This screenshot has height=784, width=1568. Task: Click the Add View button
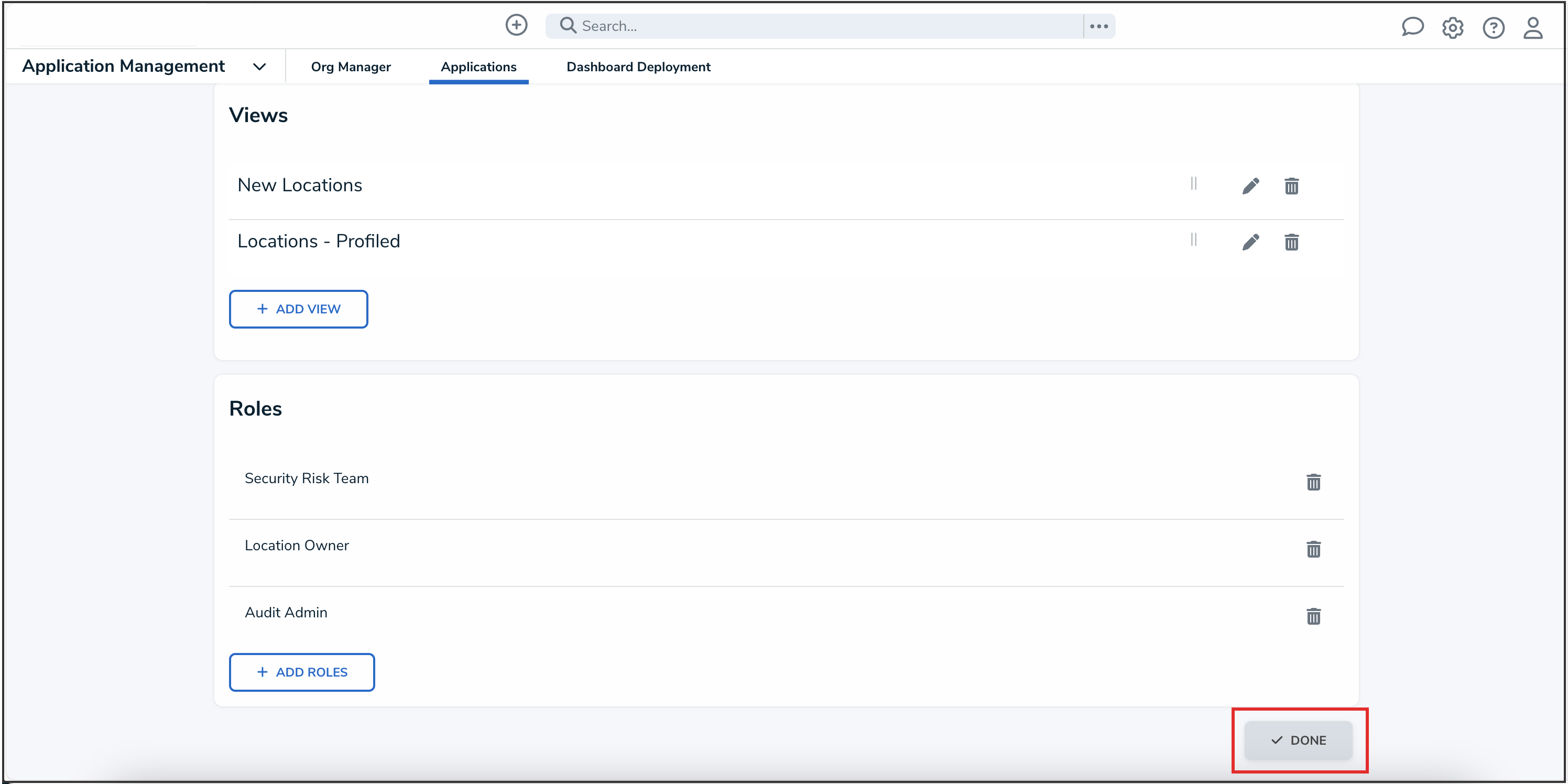[298, 309]
